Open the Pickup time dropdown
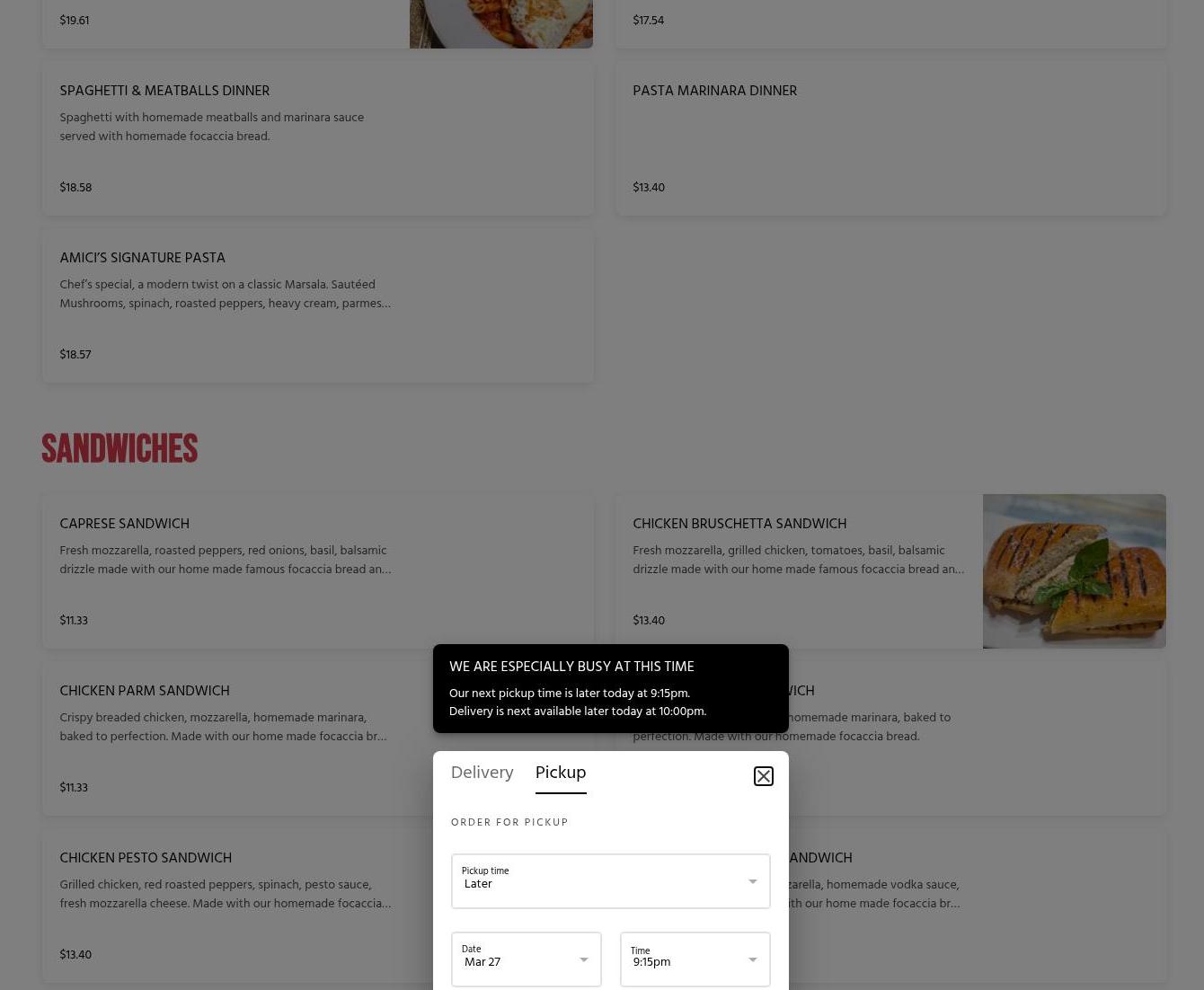Screen dimensions: 1204x990 (x=610, y=880)
